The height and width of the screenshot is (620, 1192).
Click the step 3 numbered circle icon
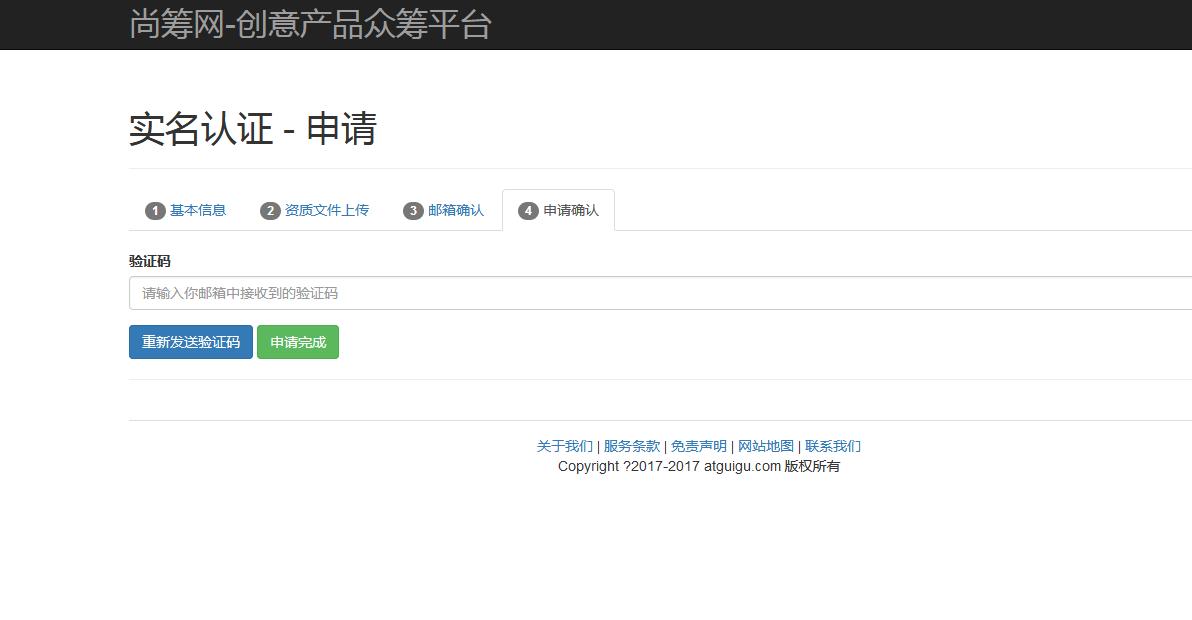pos(413,210)
